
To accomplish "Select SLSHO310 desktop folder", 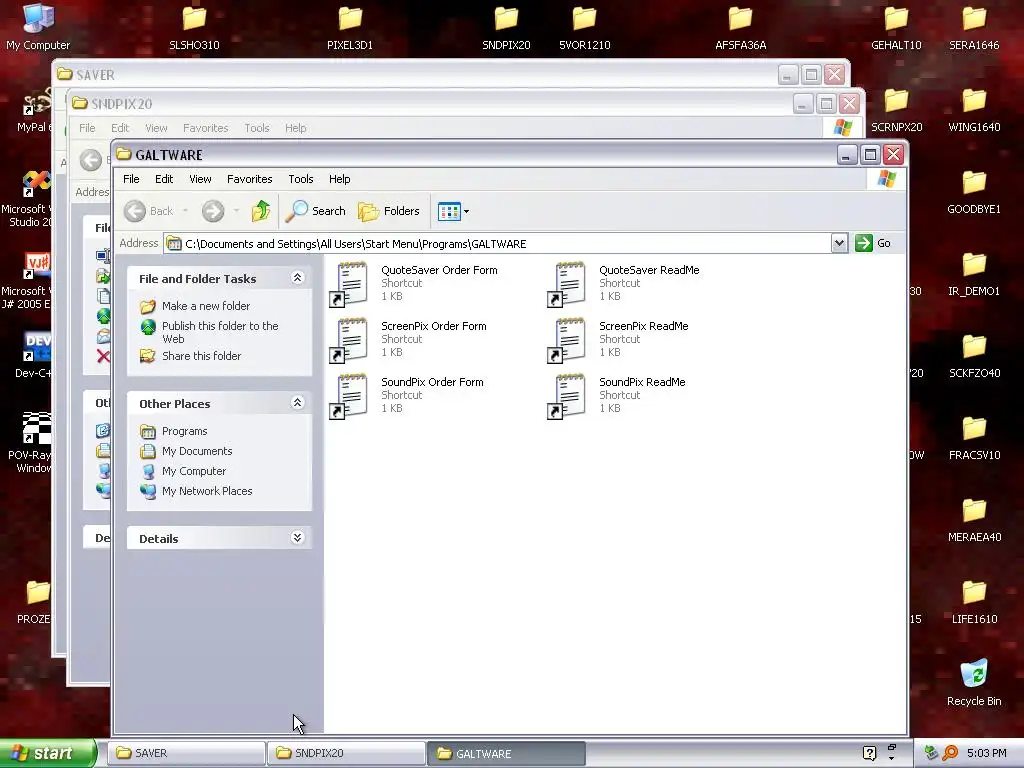I will click(x=194, y=28).
